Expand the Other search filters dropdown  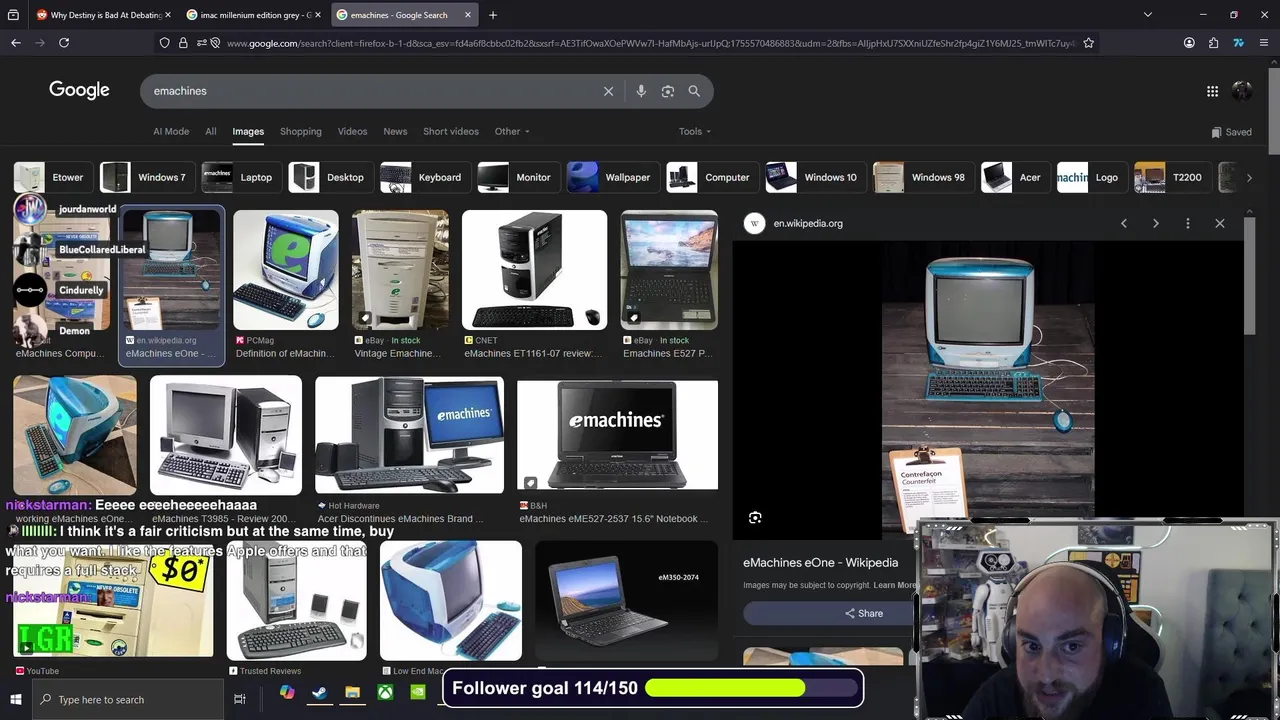coord(512,131)
